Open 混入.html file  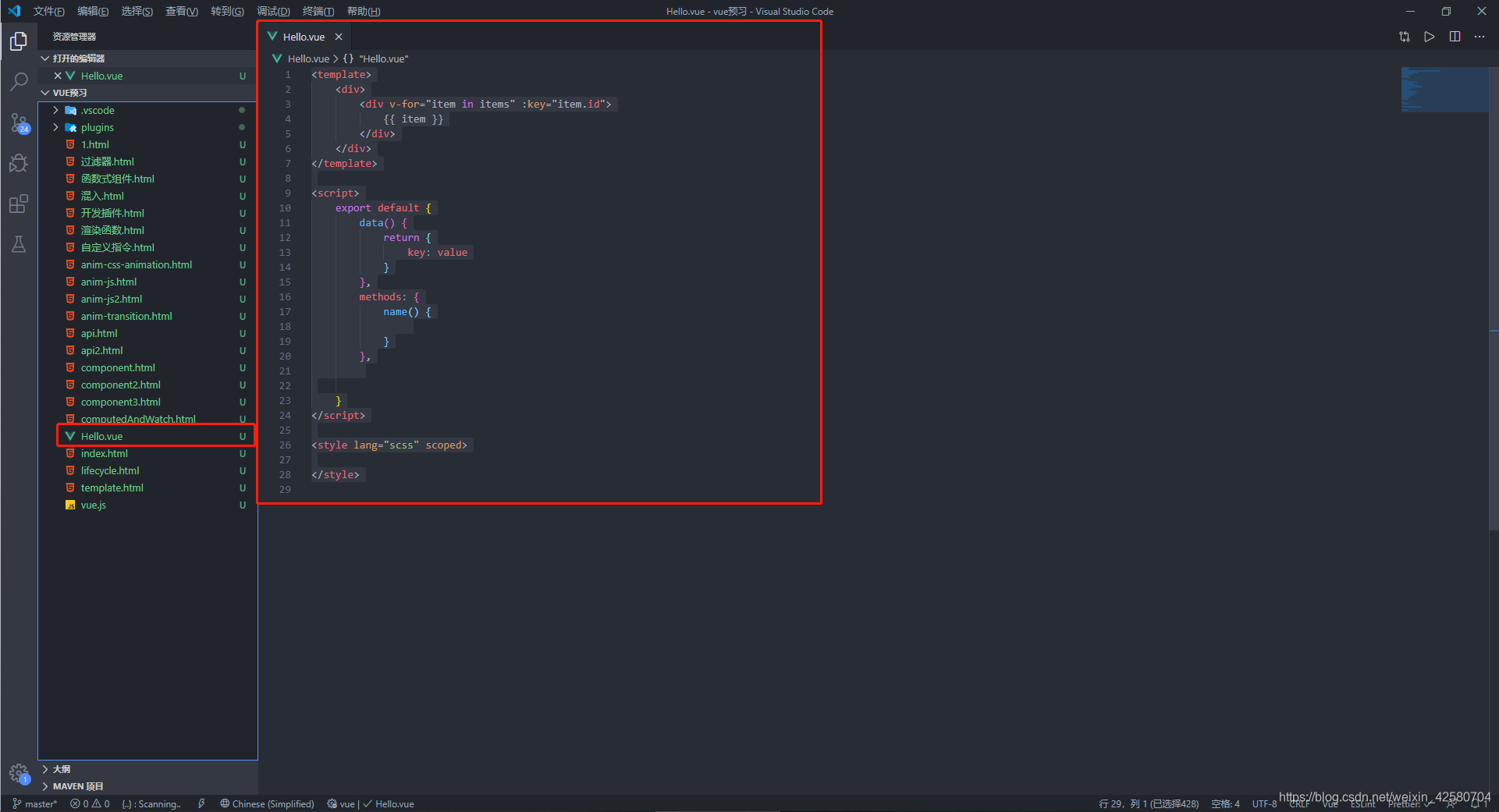[148, 196]
